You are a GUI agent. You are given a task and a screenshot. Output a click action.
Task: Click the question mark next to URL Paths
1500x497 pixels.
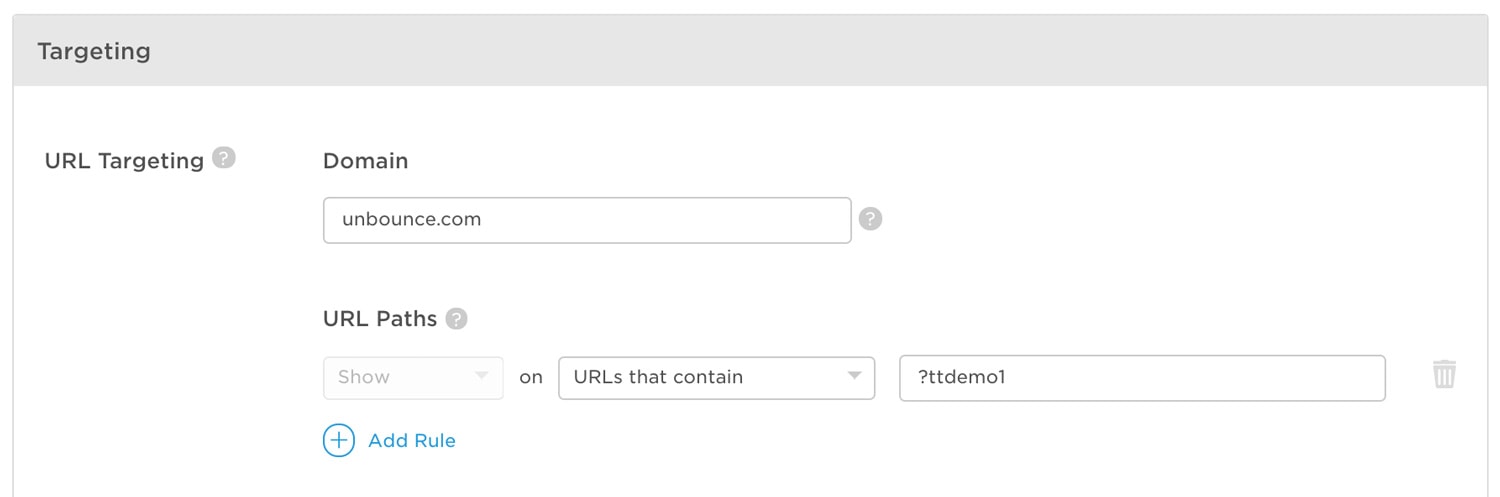pyautogui.click(x=457, y=319)
